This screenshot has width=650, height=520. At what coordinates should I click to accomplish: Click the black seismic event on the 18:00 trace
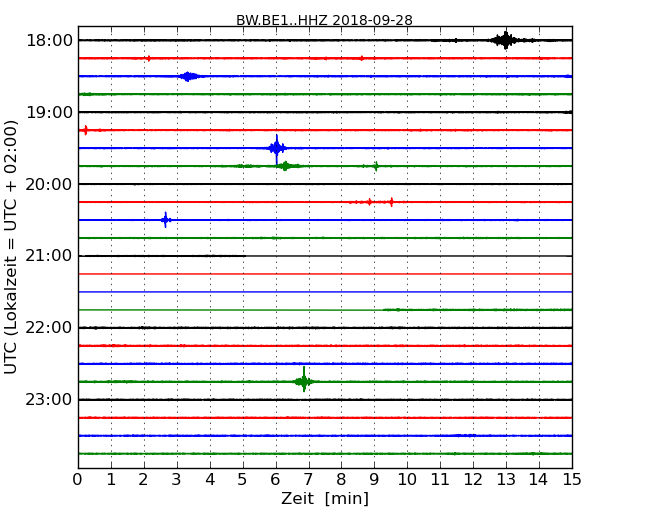click(505, 40)
